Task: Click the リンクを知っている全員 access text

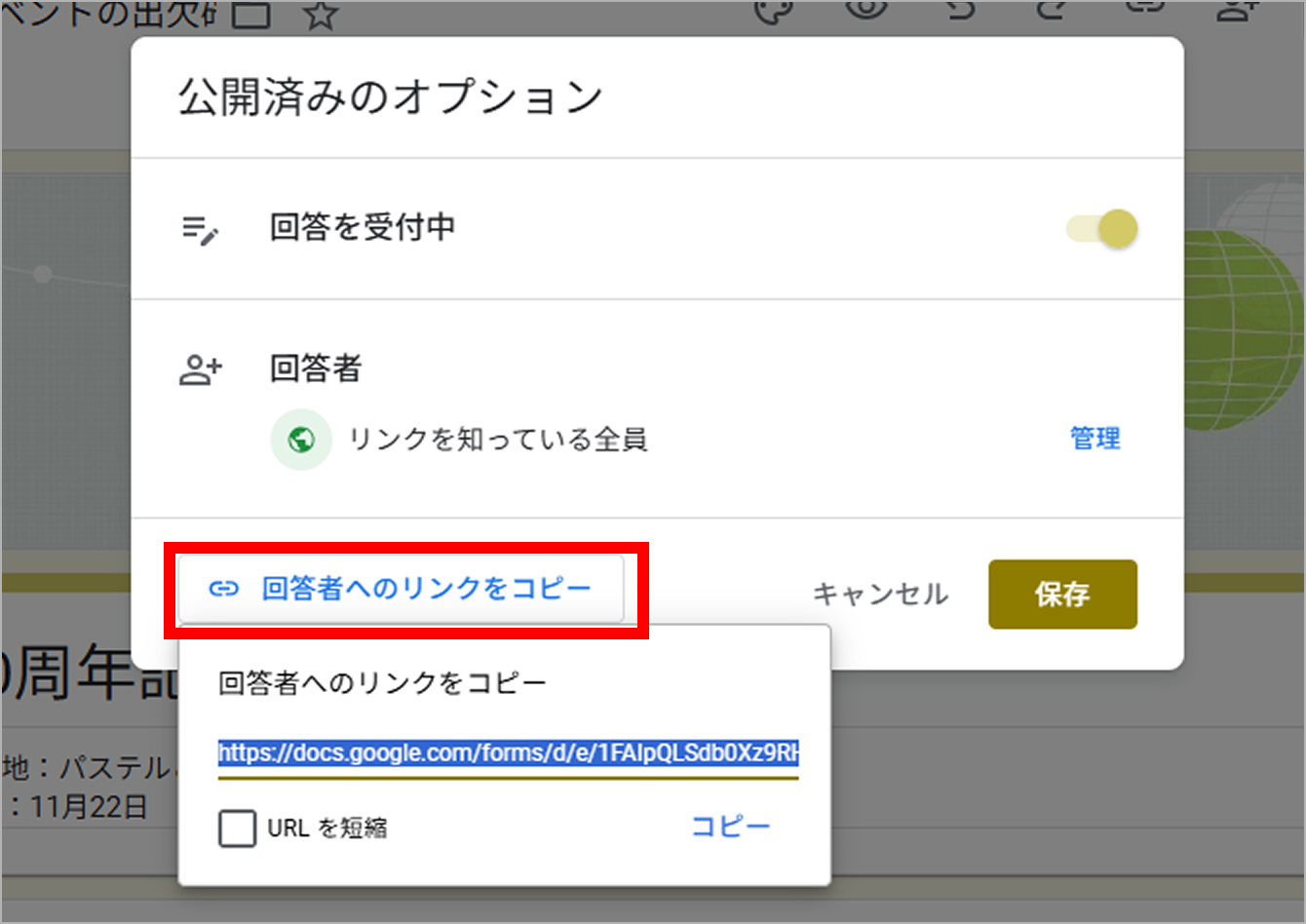Action: pos(498,440)
